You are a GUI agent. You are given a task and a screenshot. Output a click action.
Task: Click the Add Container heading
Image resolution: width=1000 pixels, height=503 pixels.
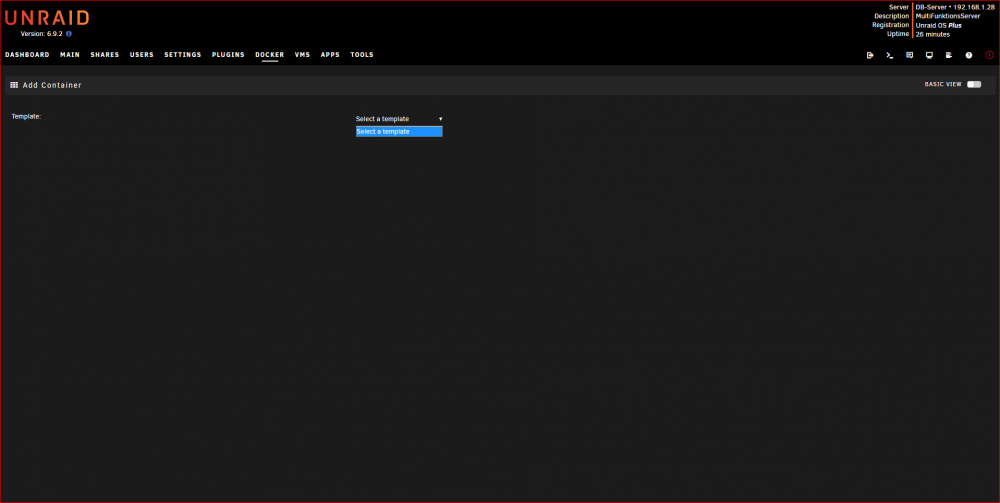tap(52, 85)
